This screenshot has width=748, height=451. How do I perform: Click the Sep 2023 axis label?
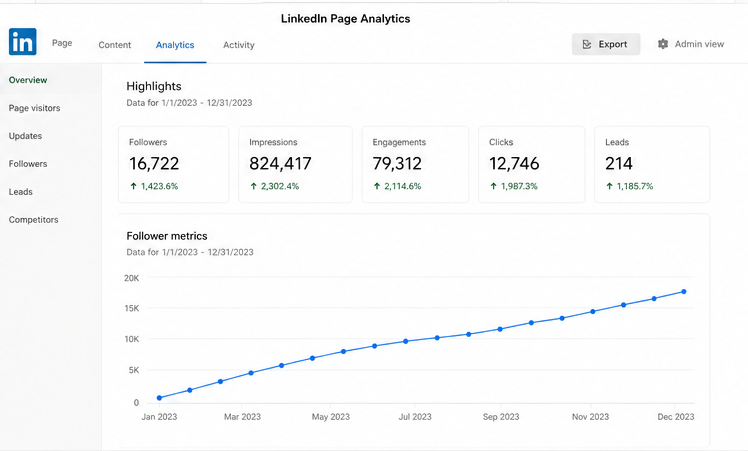pos(501,417)
